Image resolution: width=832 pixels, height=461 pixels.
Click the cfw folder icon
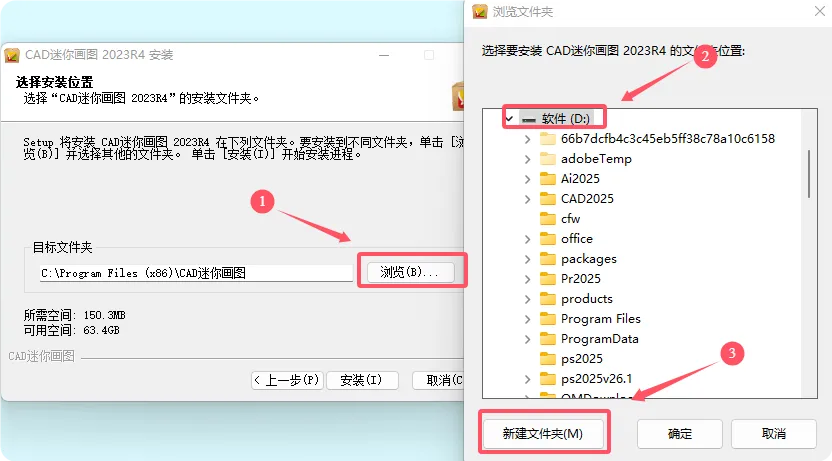coord(548,219)
